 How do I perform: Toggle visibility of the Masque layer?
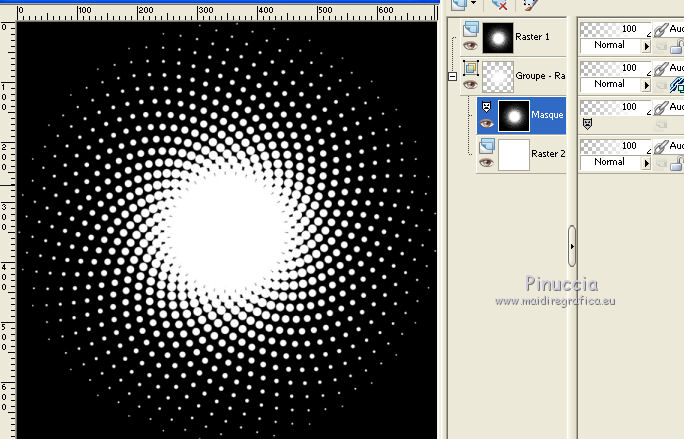pyautogui.click(x=486, y=123)
